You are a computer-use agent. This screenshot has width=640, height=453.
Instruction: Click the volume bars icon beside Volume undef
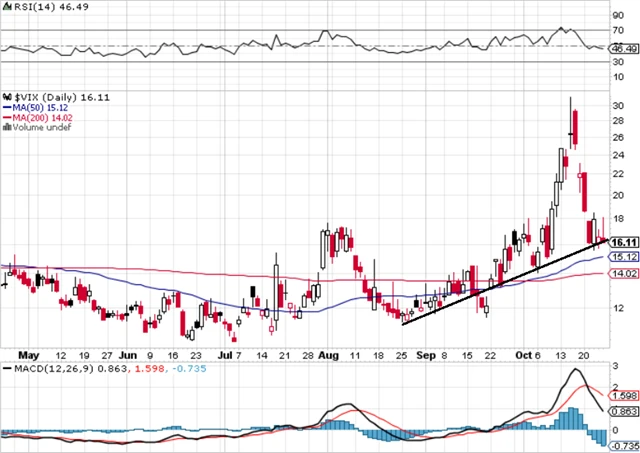(7, 127)
